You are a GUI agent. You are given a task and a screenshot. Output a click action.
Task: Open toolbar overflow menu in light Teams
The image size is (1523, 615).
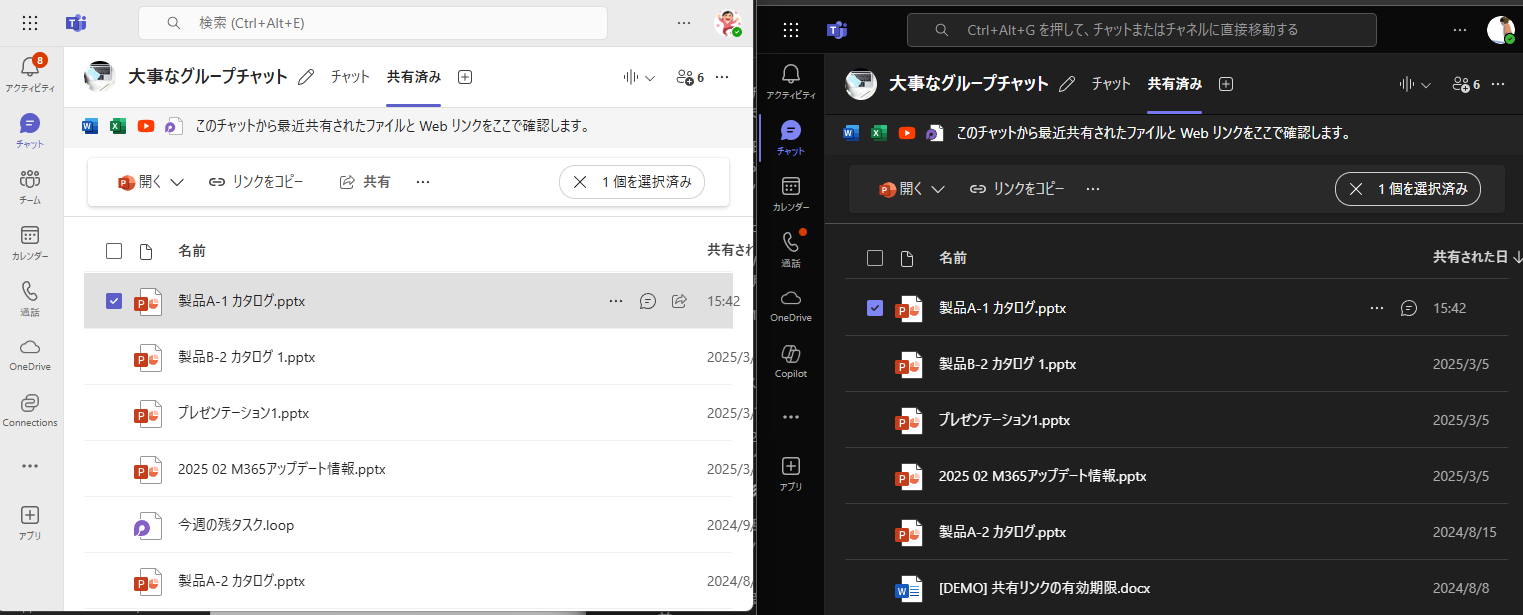point(423,182)
